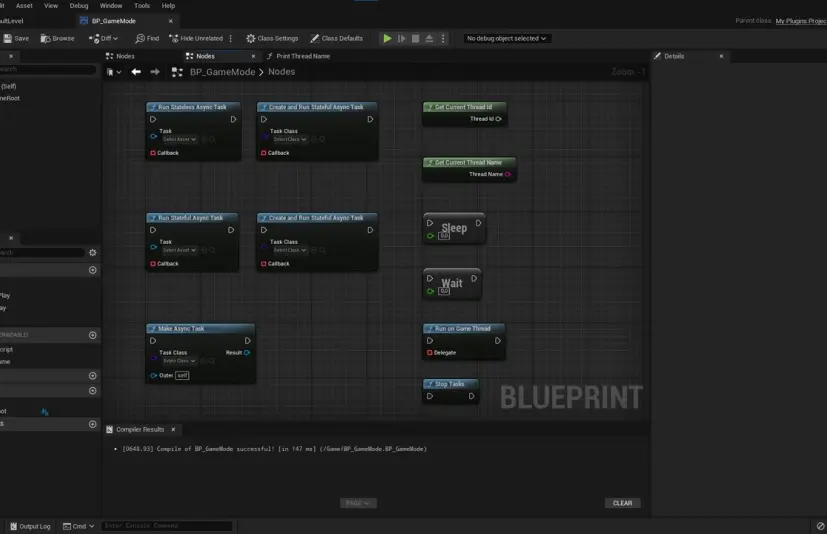Click the Browse button in toolbar
The width and height of the screenshot is (827, 534).
coord(57,39)
